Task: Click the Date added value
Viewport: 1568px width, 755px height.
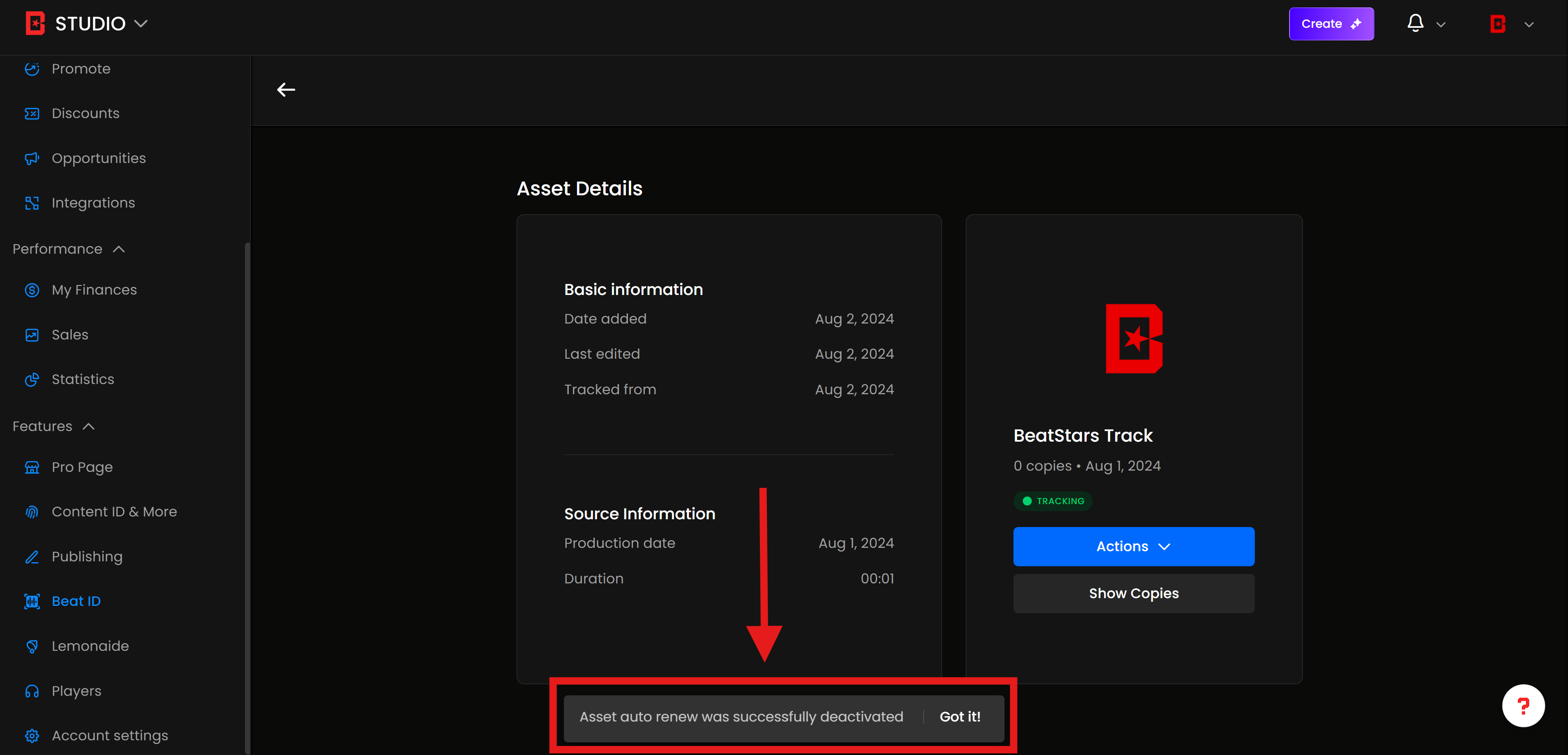Action: 854,319
